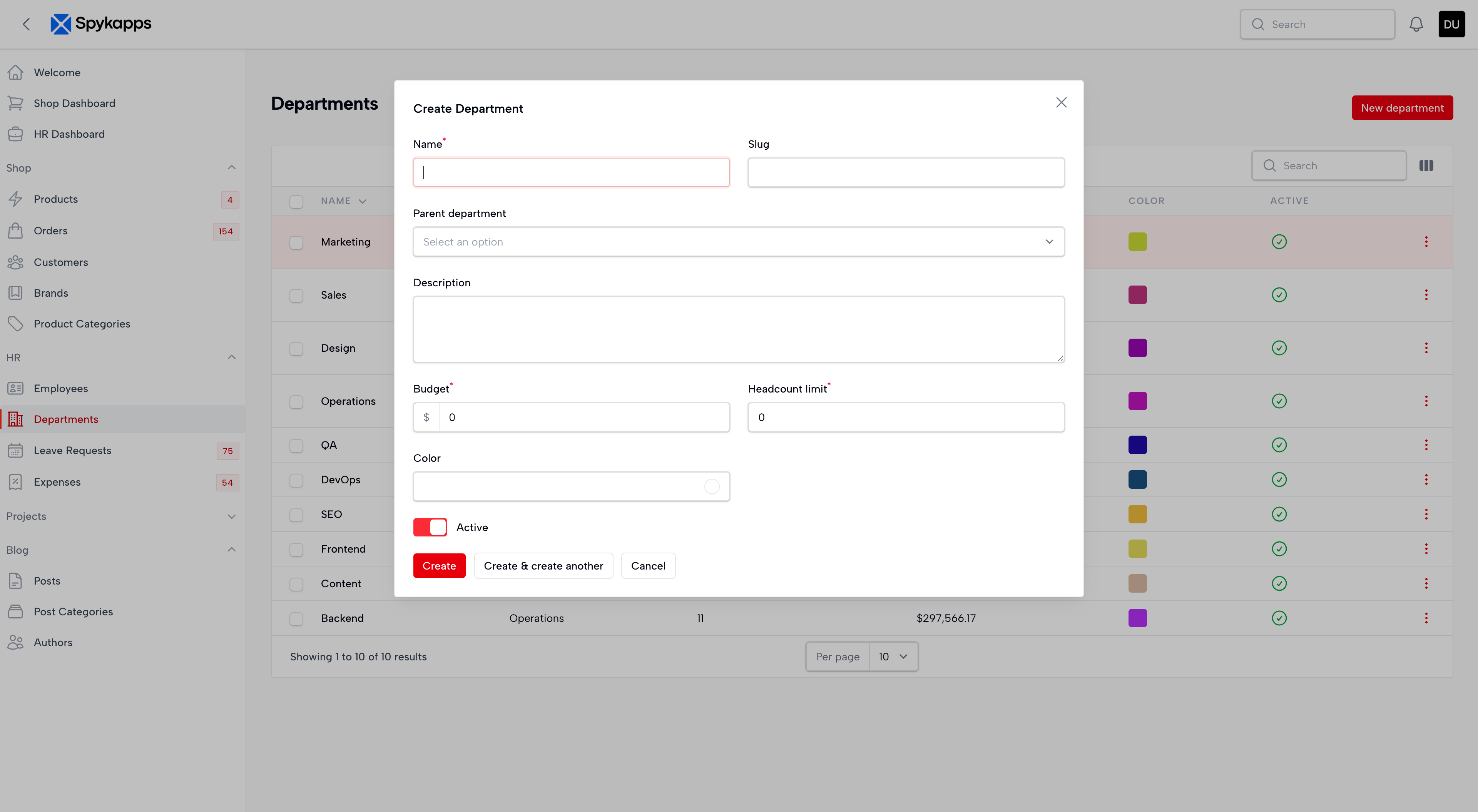The height and width of the screenshot is (812, 1478).
Task: Collapse the Blog section chevron
Action: point(231,549)
